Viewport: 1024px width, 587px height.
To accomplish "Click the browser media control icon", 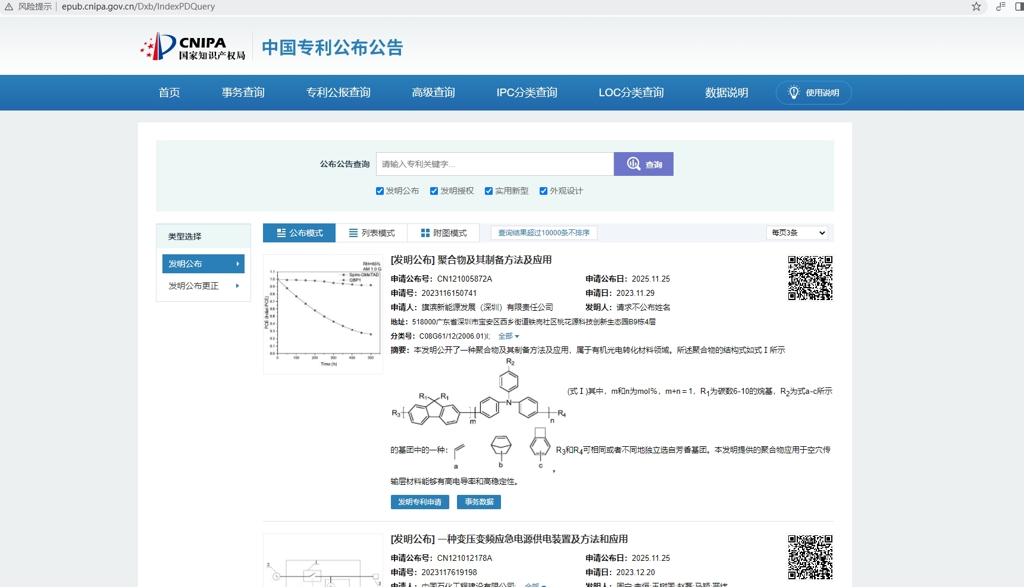I will click(1000, 7).
